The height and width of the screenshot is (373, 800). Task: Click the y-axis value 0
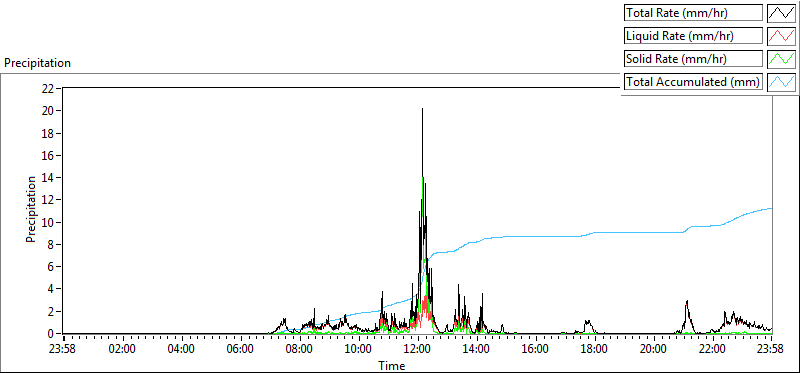pyautogui.click(x=51, y=334)
